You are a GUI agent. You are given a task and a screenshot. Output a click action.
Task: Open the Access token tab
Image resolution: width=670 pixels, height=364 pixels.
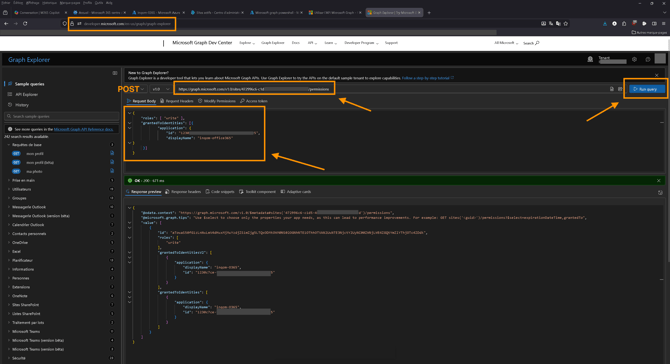(x=254, y=101)
